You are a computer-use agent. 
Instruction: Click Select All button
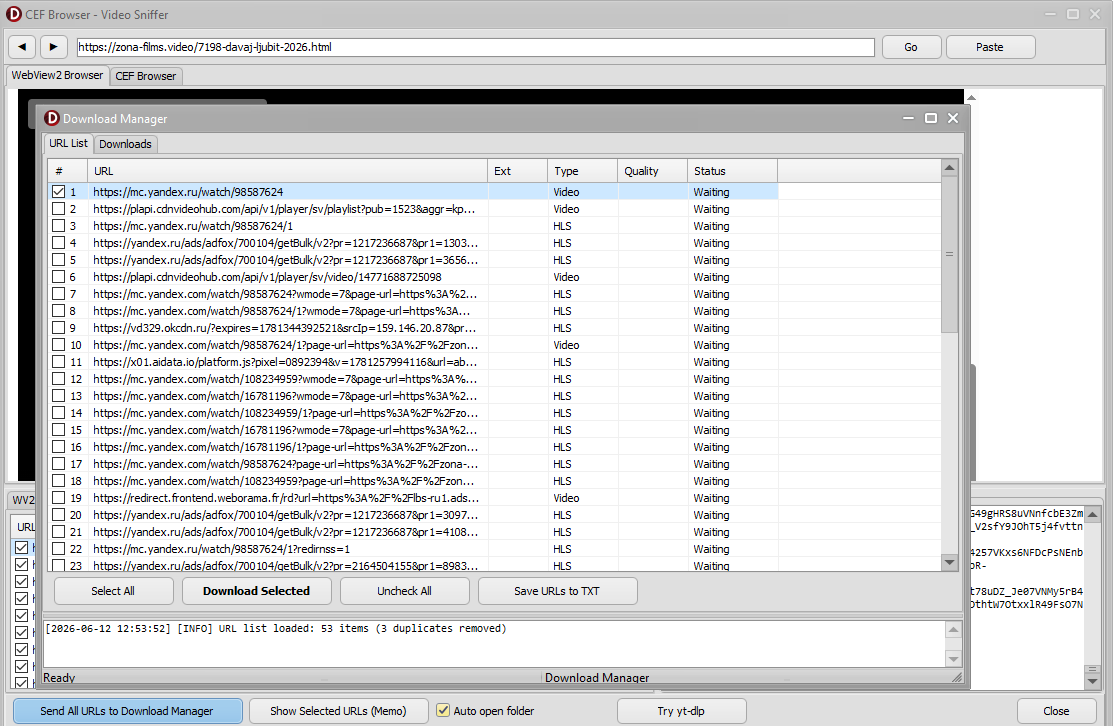114,591
